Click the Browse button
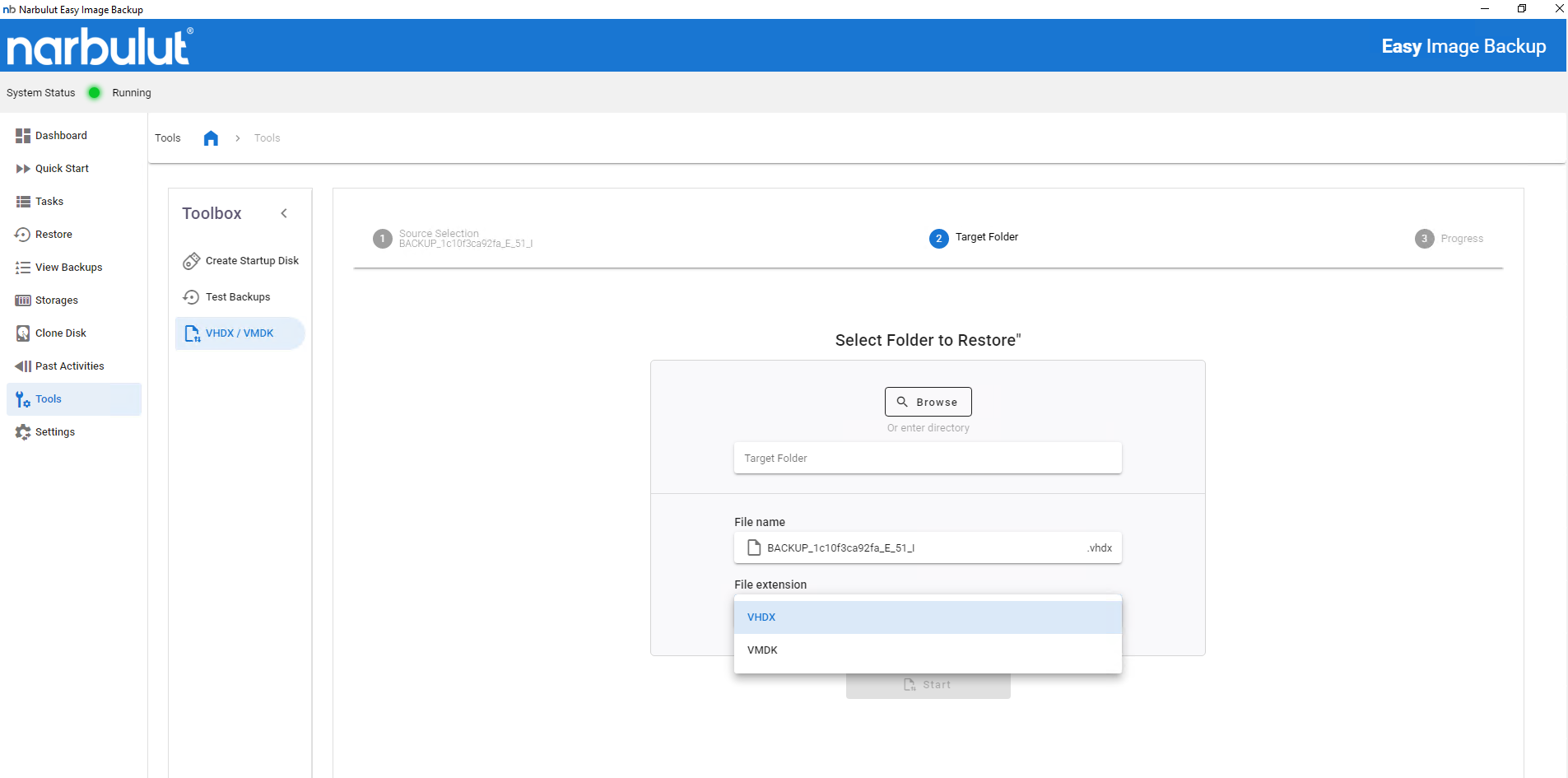1568x778 pixels. point(928,402)
